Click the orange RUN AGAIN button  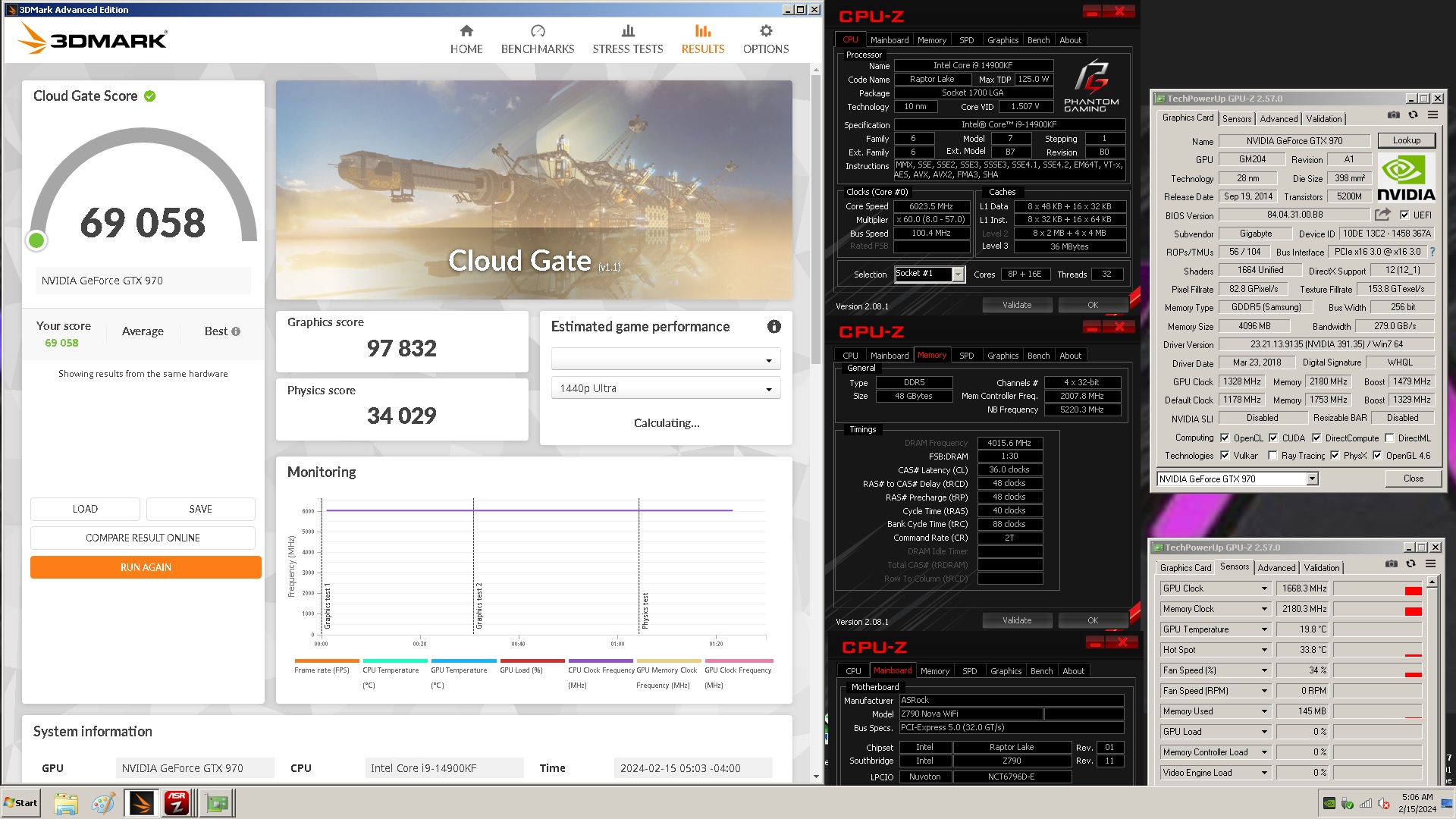tap(146, 567)
